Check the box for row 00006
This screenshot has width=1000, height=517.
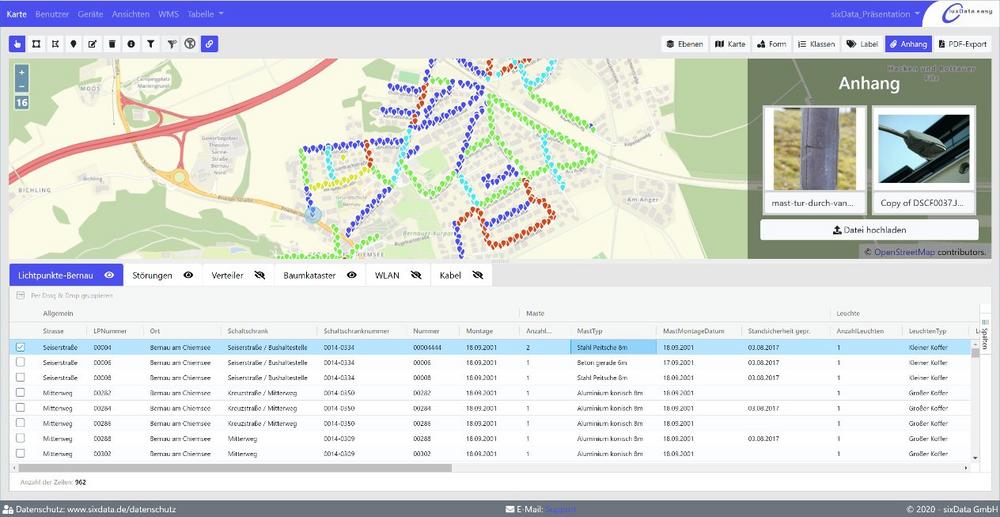20,362
